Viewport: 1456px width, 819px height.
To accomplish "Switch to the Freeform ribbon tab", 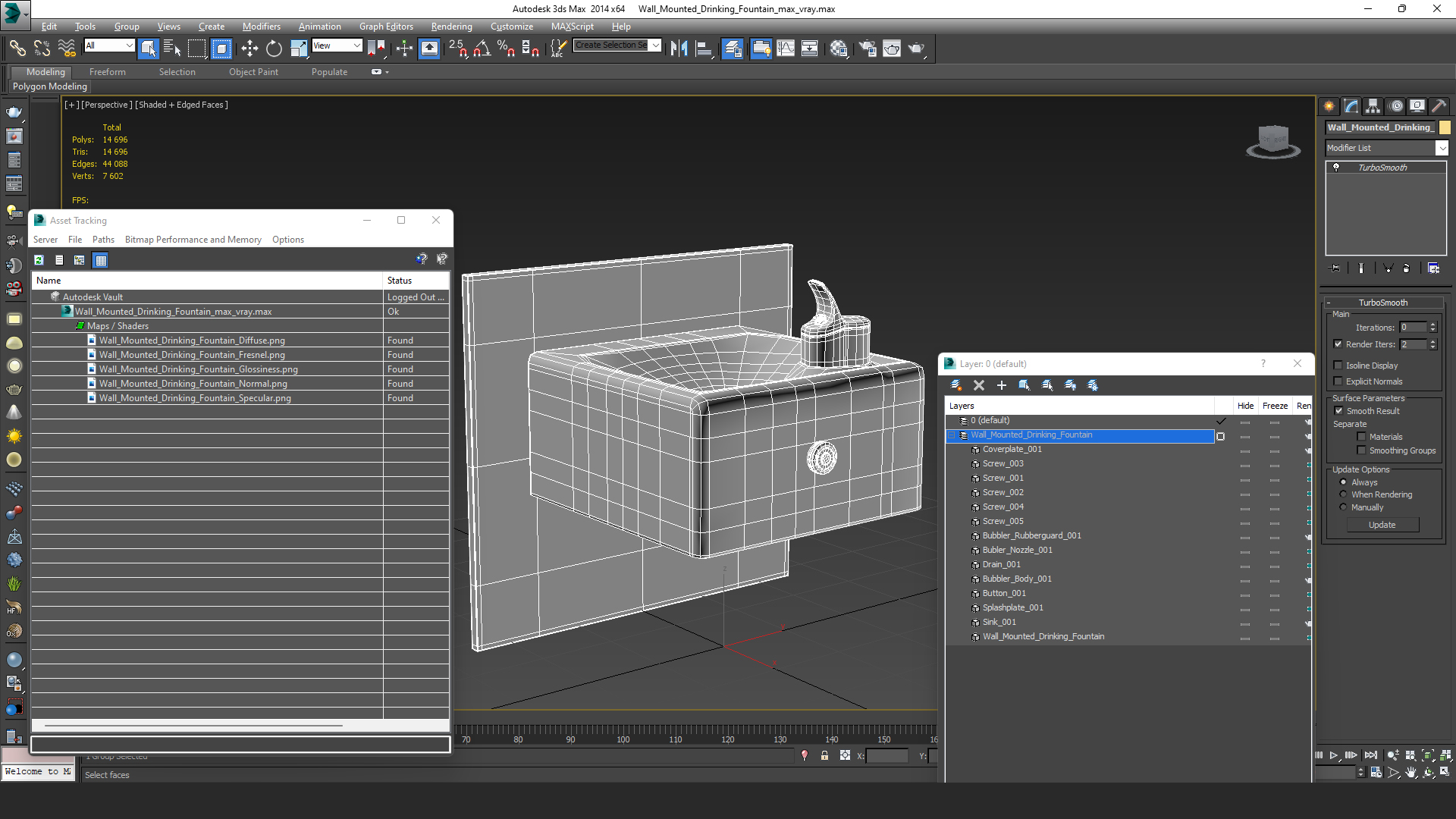I will click(108, 72).
